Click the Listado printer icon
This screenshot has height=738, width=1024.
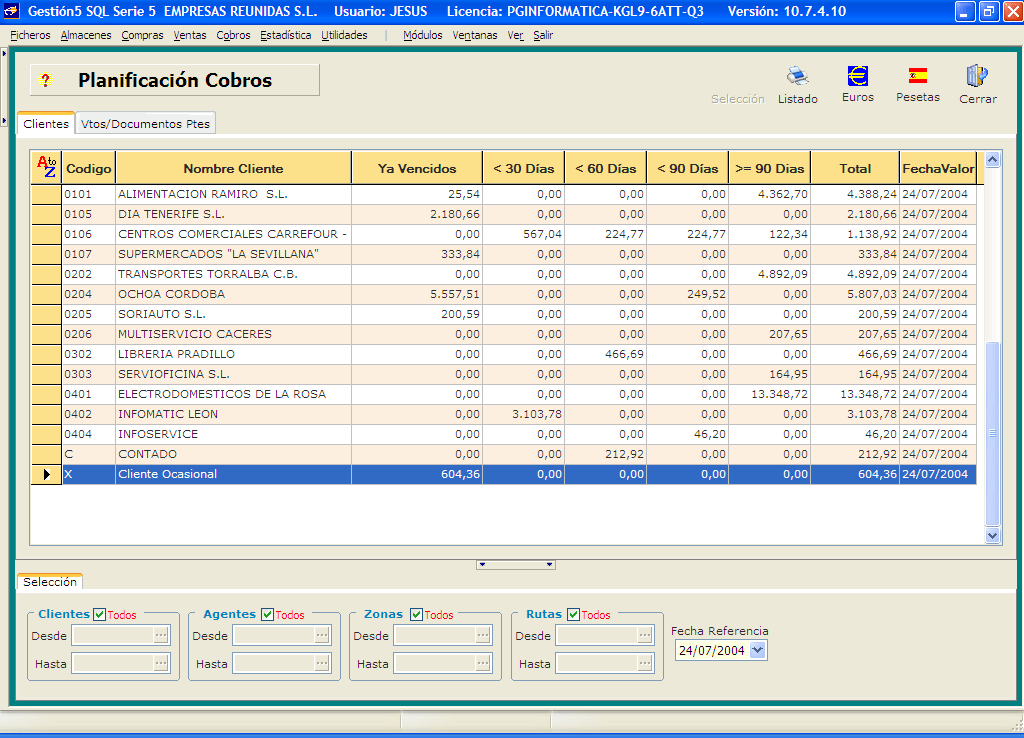(797, 77)
